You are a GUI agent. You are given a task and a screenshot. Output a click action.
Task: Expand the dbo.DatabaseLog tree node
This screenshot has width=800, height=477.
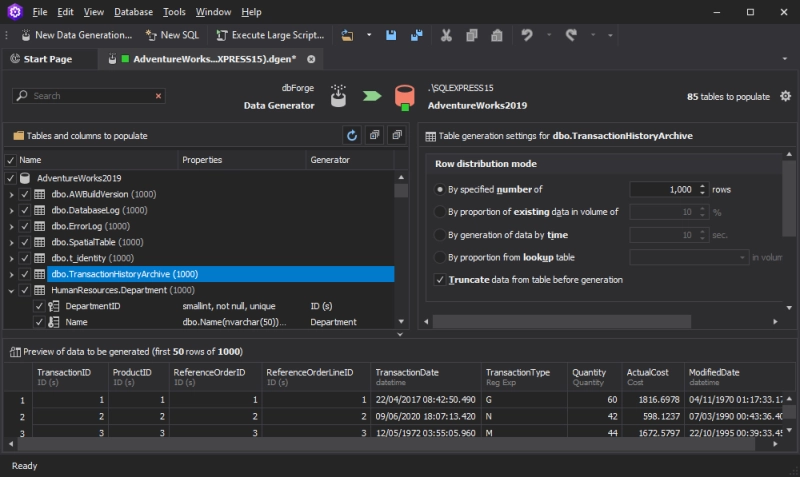tap(11, 210)
